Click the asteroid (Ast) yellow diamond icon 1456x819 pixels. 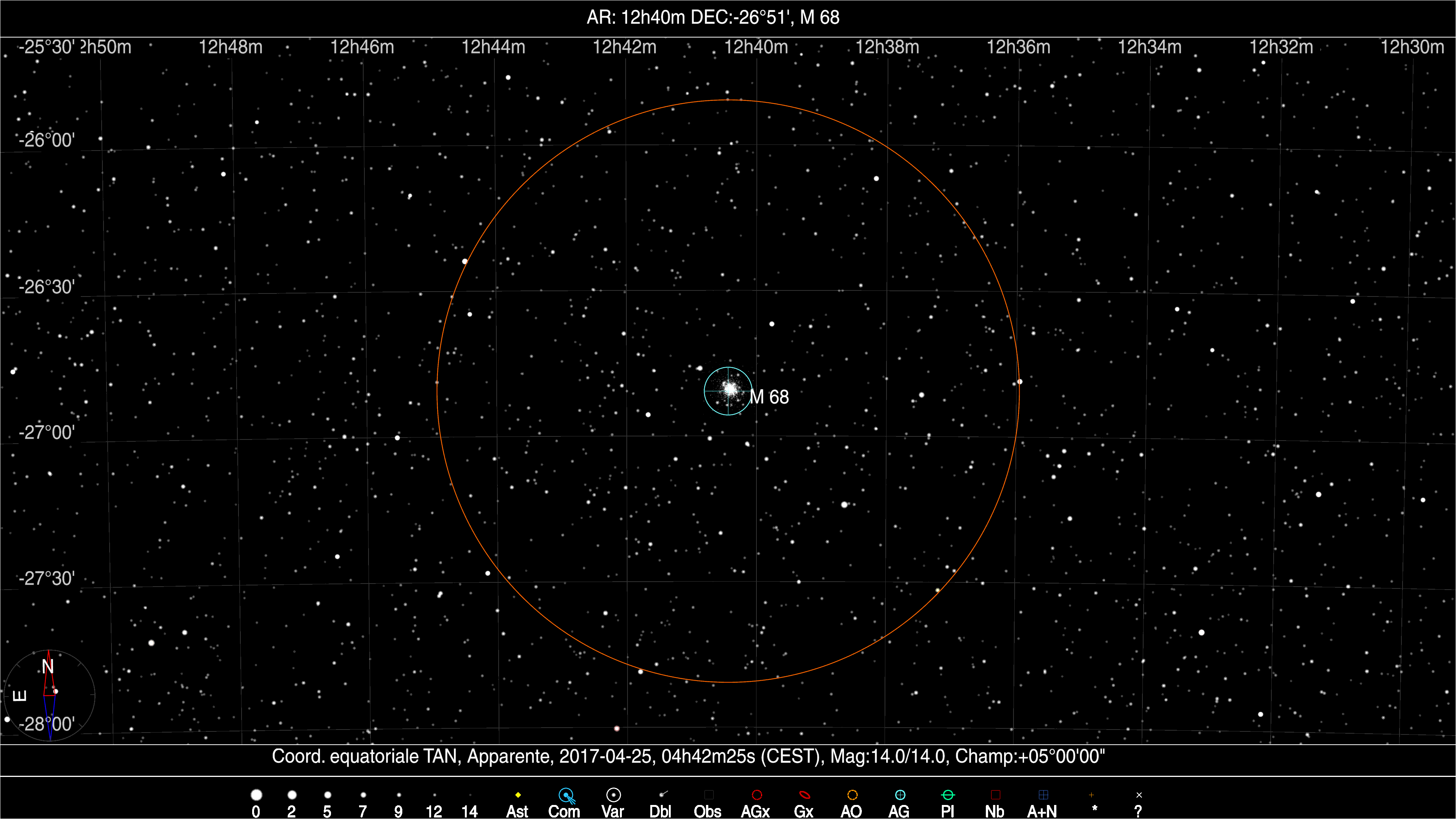[x=518, y=795]
